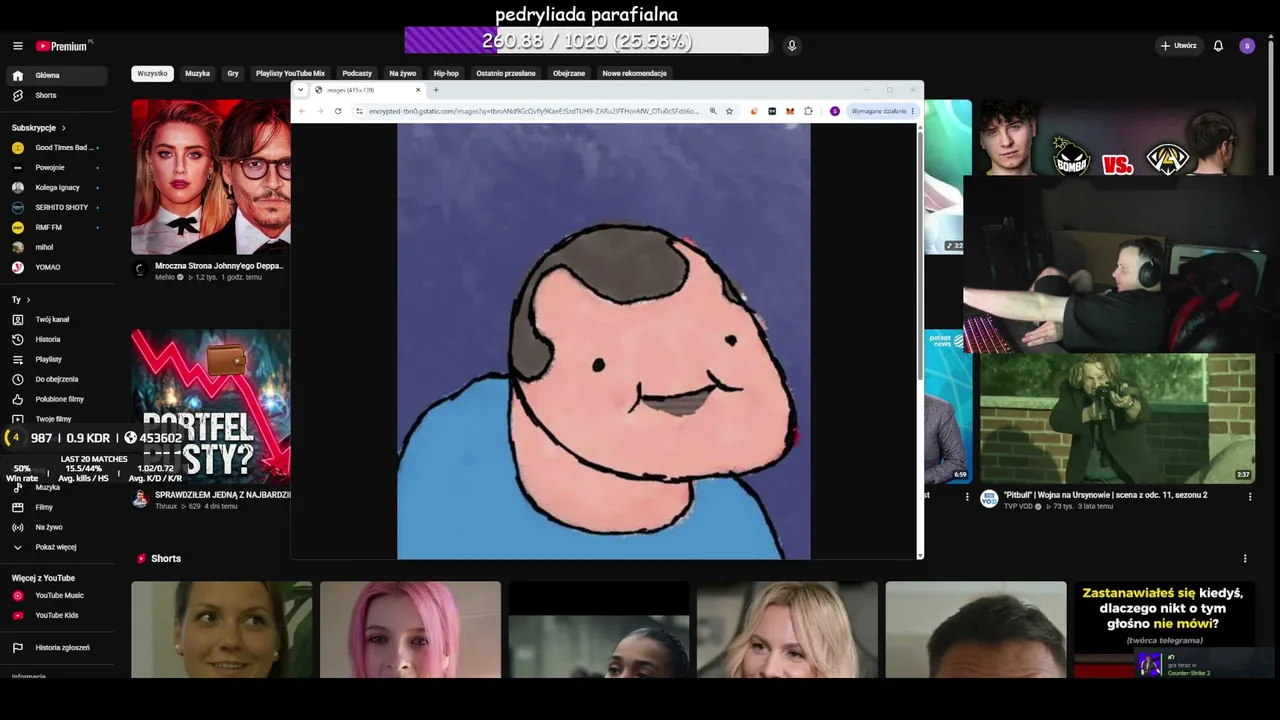Open Do obejrzenia watch later list
This screenshot has height=720, width=1280.
click(x=59, y=379)
